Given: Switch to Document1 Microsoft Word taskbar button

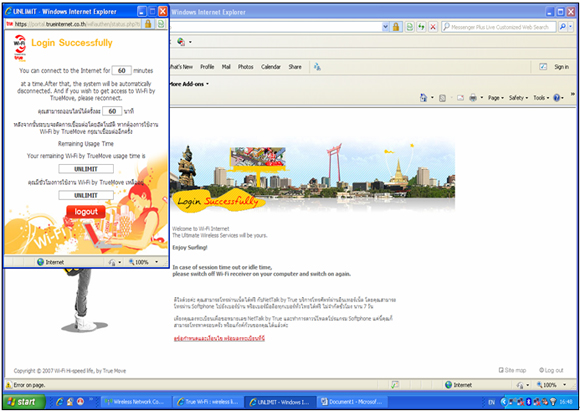Looking at the screenshot, I should (x=353, y=402).
